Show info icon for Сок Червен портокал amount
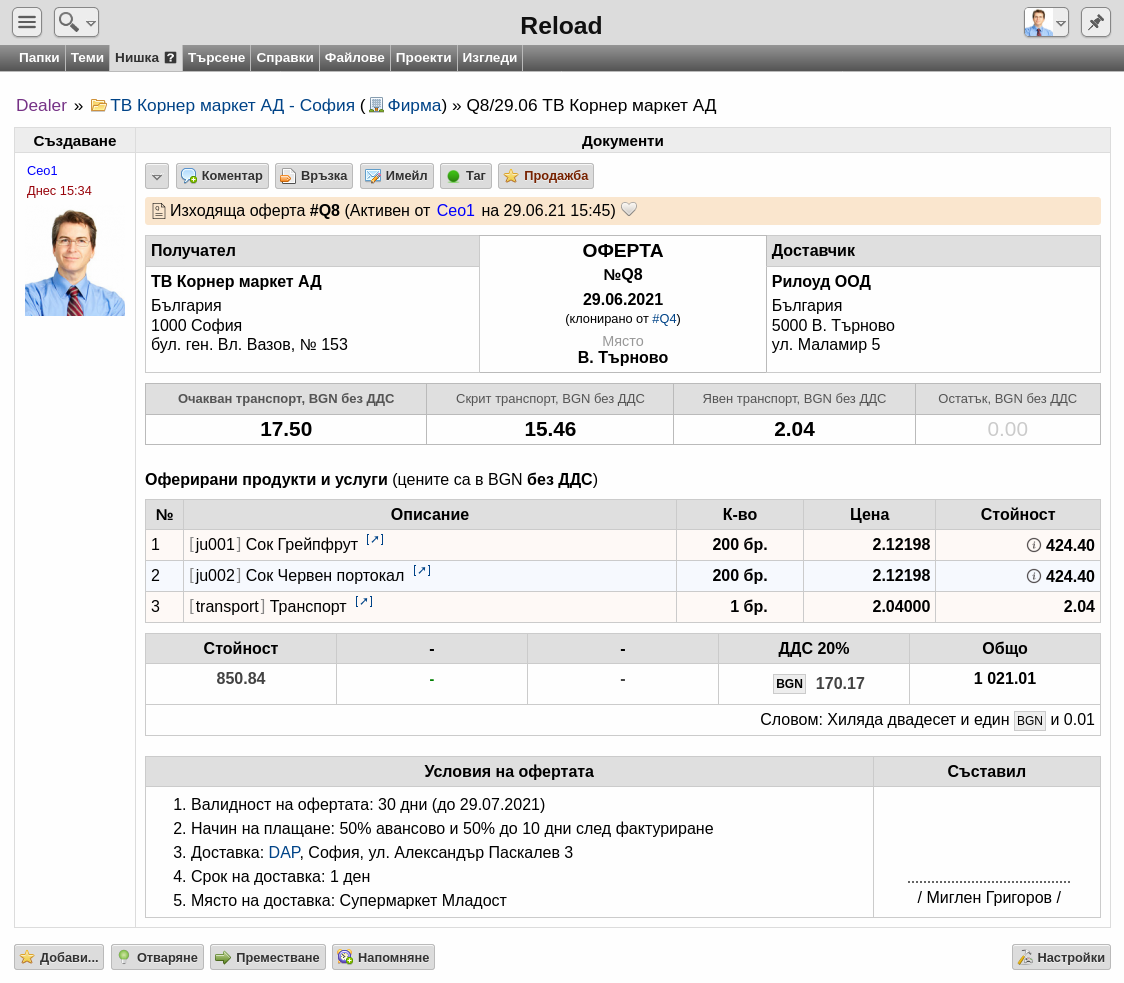This screenshot has height=983, width=1124. click(1034, 576)
